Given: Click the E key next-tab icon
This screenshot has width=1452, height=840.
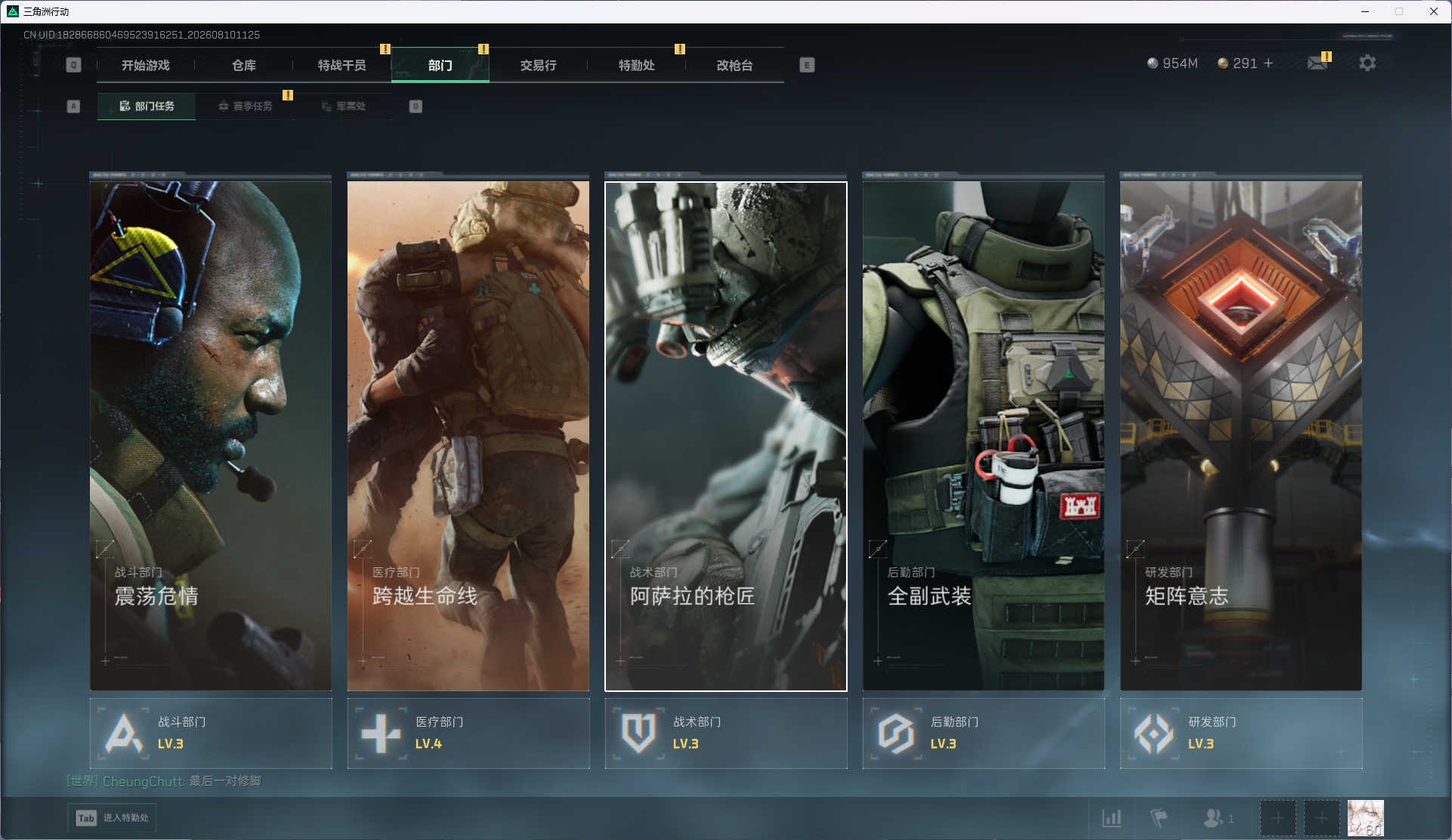Looking at the screenshot, I should (807, 65).
